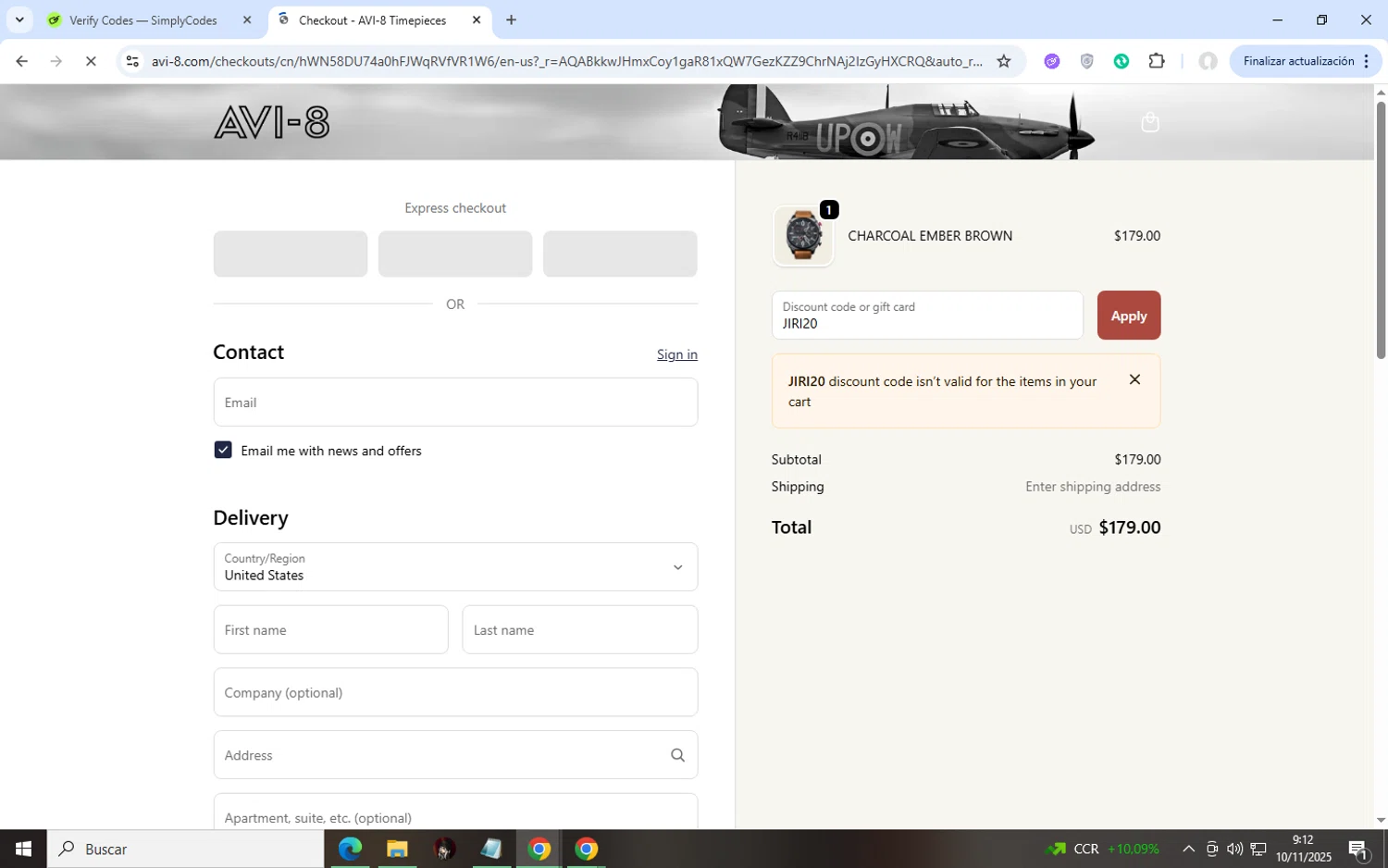The width and height of the screenshot is (1388, 868).
Task: Open the volume control
Action: pyautogui.click(x=1234, y=849)
